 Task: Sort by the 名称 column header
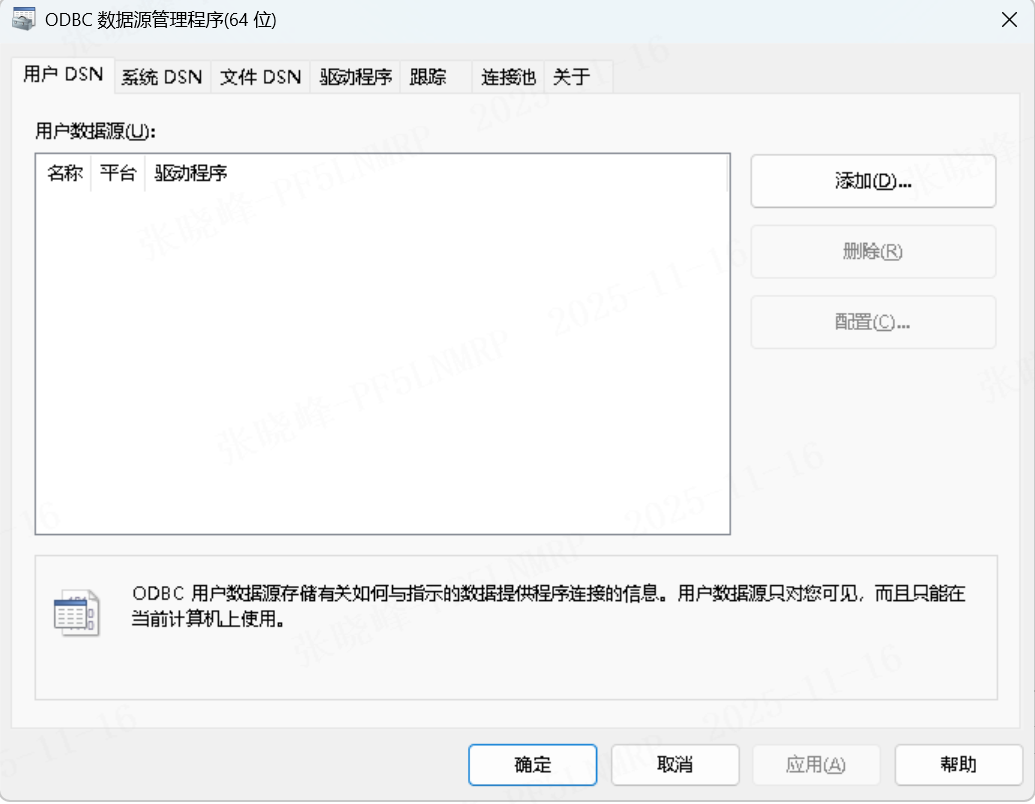click(65, 173)
